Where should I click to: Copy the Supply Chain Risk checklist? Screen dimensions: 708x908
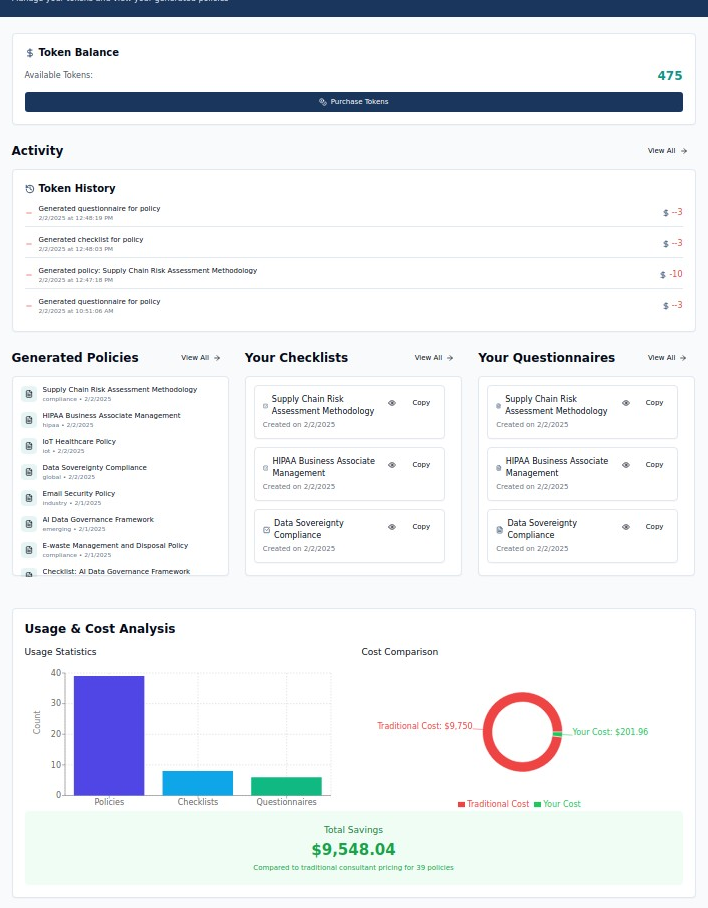click(421, 403)
